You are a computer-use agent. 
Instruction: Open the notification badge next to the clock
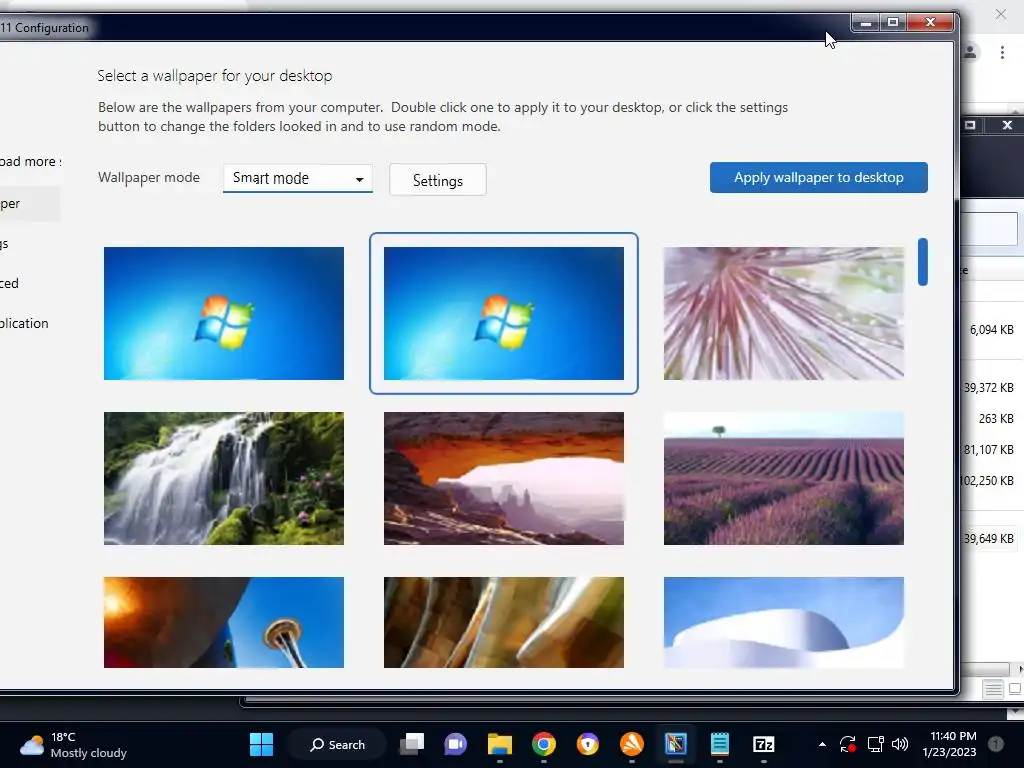click(996, 744)
